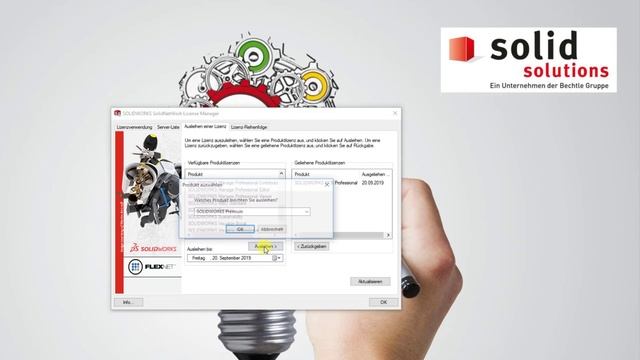Click the Ausgeliehen column header
This screenshot has width=640, height=360.
point(376,174)
